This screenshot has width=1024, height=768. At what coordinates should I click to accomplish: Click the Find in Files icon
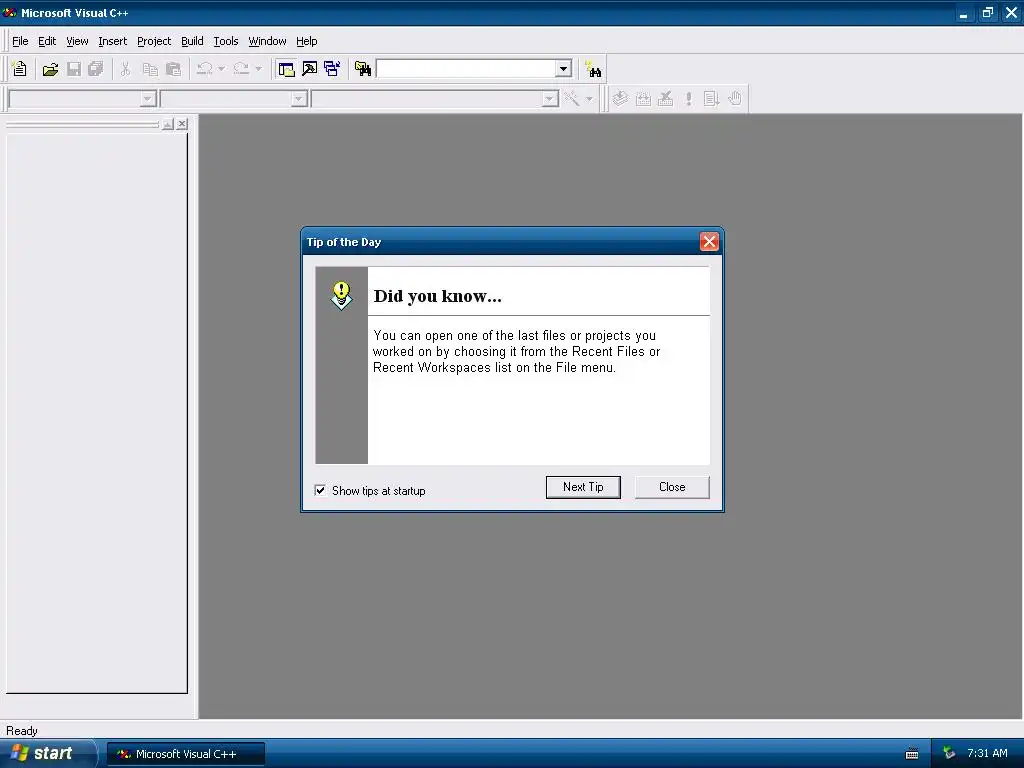pyautogui.click(x=362, y=69)
